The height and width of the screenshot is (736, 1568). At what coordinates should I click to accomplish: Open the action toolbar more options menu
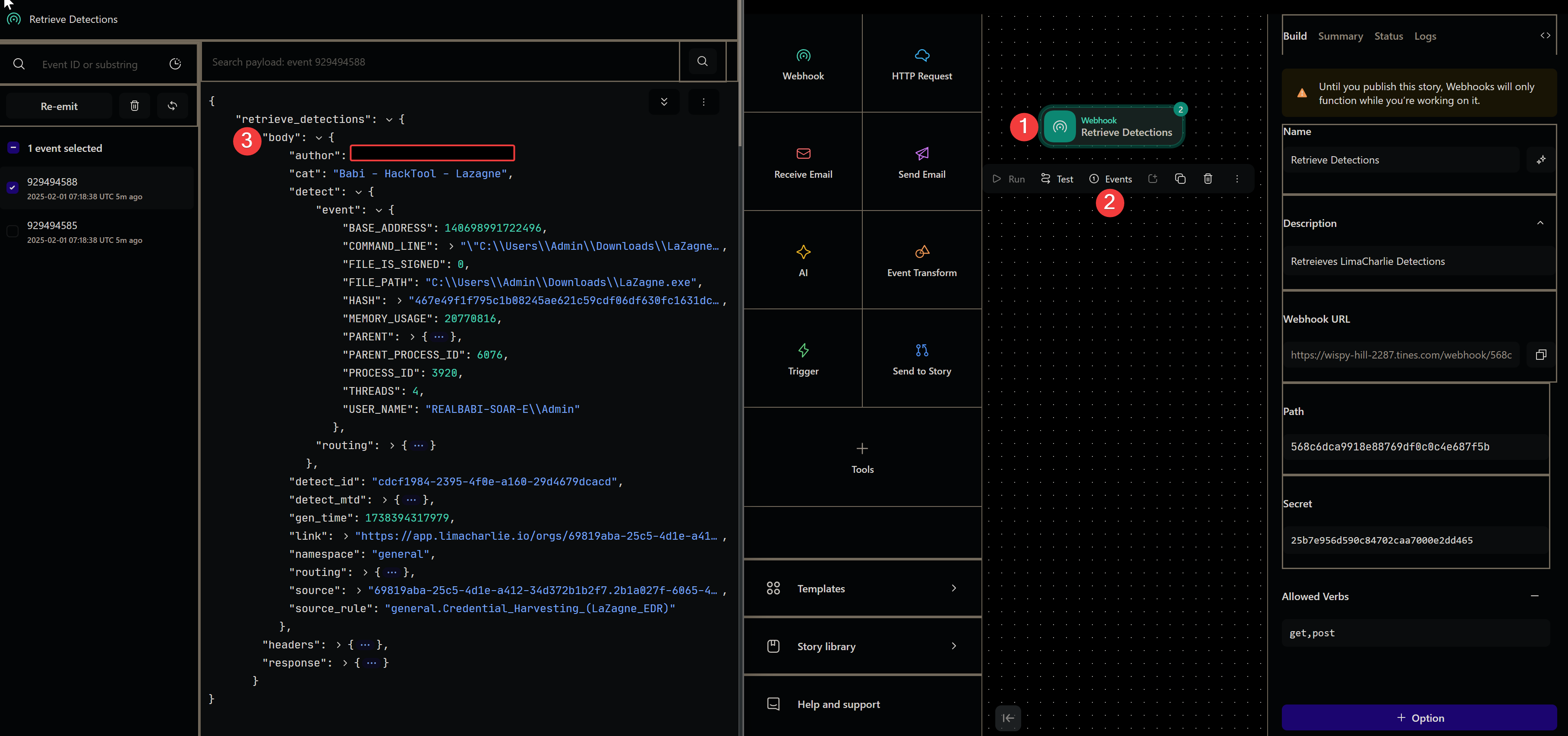tap(1236, 179)
